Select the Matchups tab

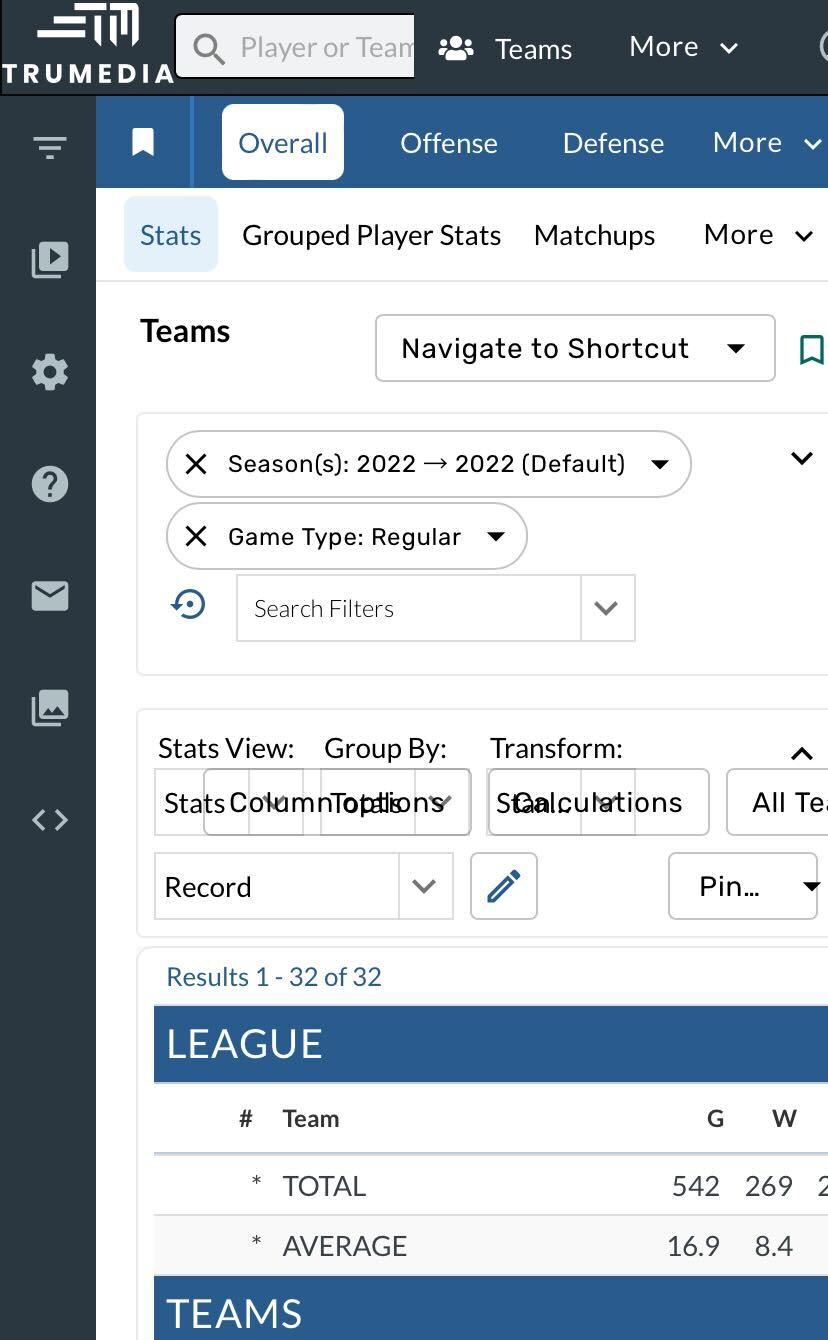(x=594, y=235)
